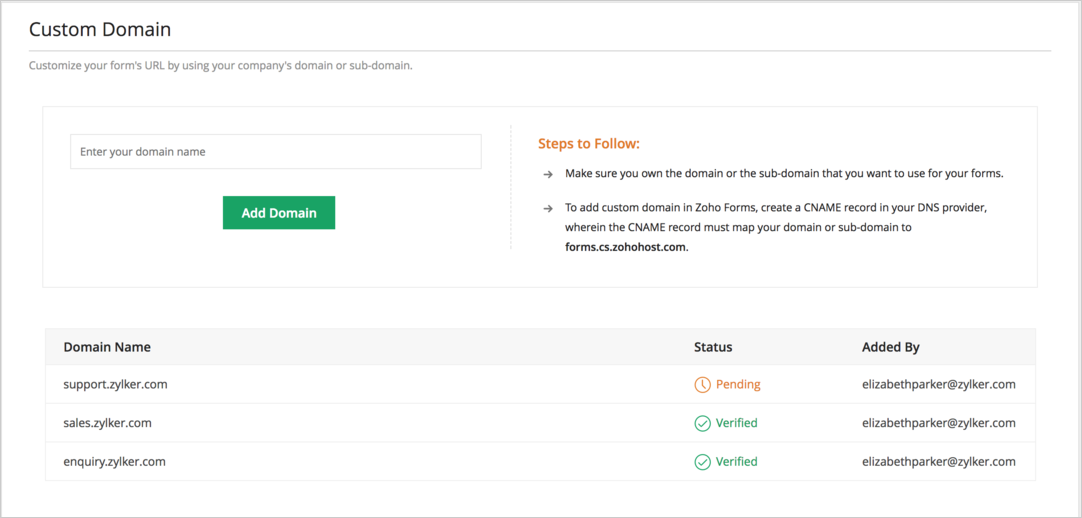Select the sales.zylker.com domain entry

click(x=107, y=423)
